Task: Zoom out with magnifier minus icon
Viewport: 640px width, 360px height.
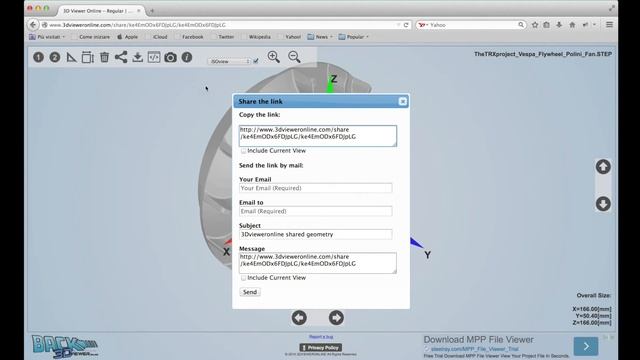Action: pos(294,57)
